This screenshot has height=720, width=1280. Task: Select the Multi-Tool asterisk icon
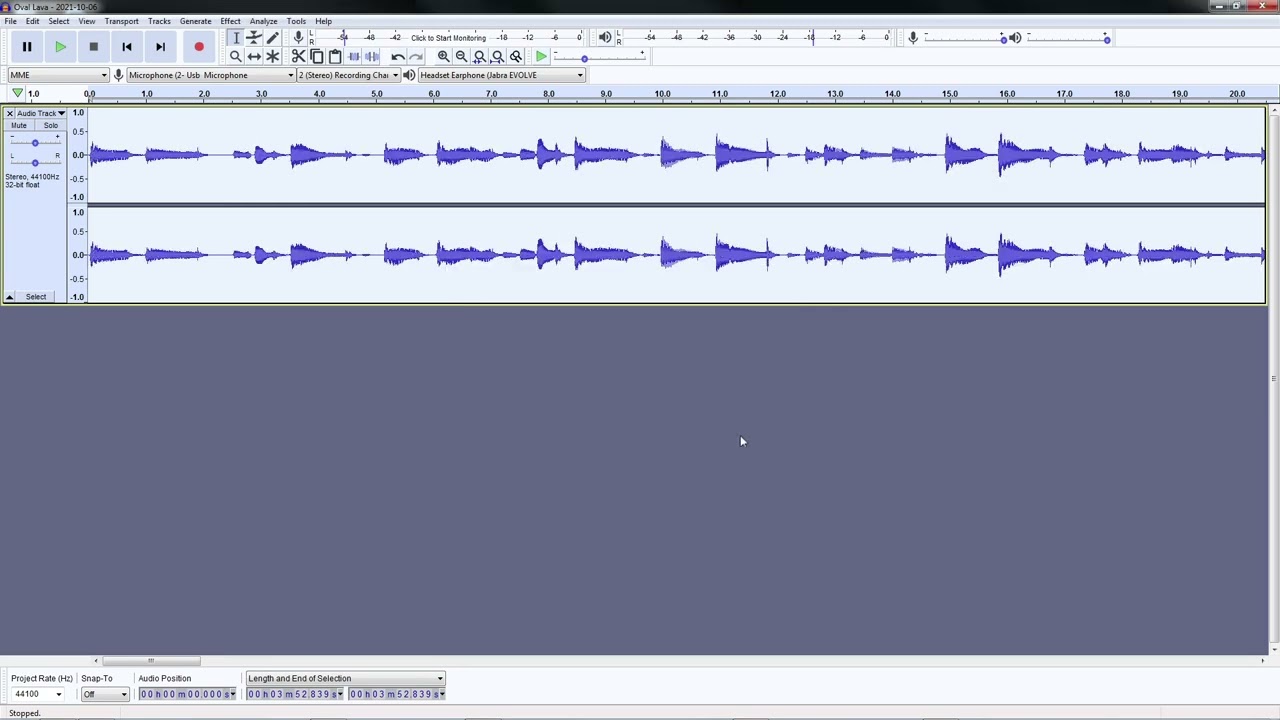[x=273, y=57]
